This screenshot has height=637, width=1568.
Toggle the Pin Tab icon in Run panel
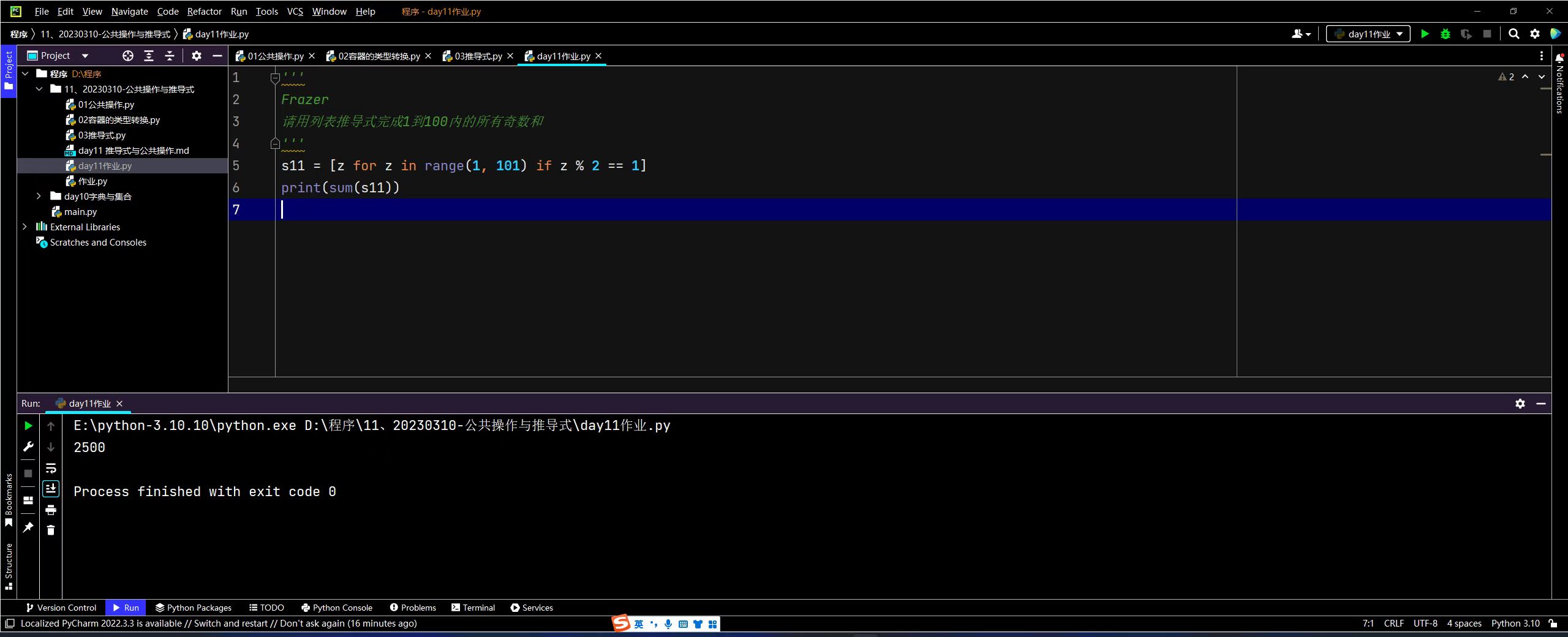click(x=28, y=527)
